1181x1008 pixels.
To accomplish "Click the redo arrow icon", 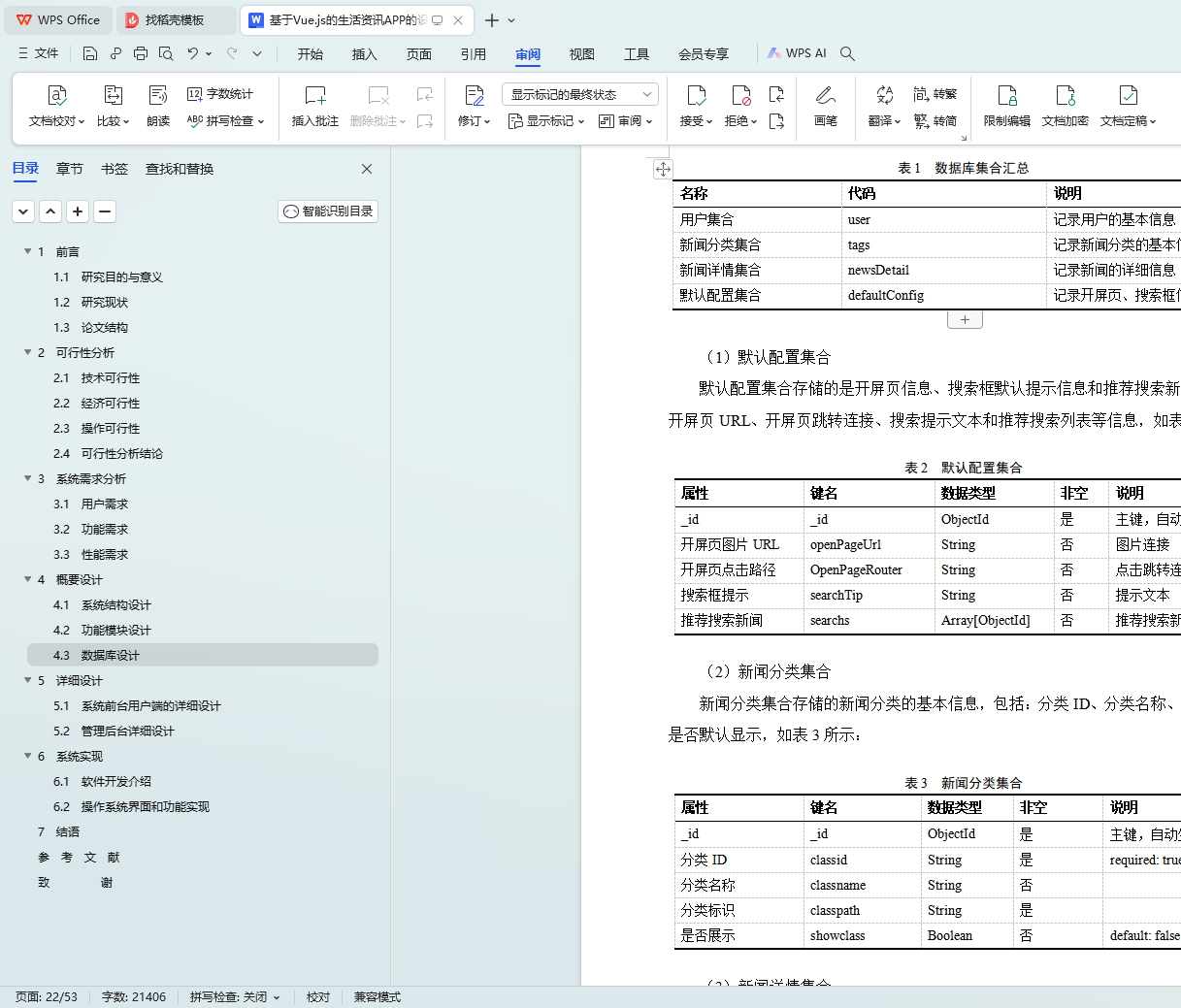I will tap(232, 53).
